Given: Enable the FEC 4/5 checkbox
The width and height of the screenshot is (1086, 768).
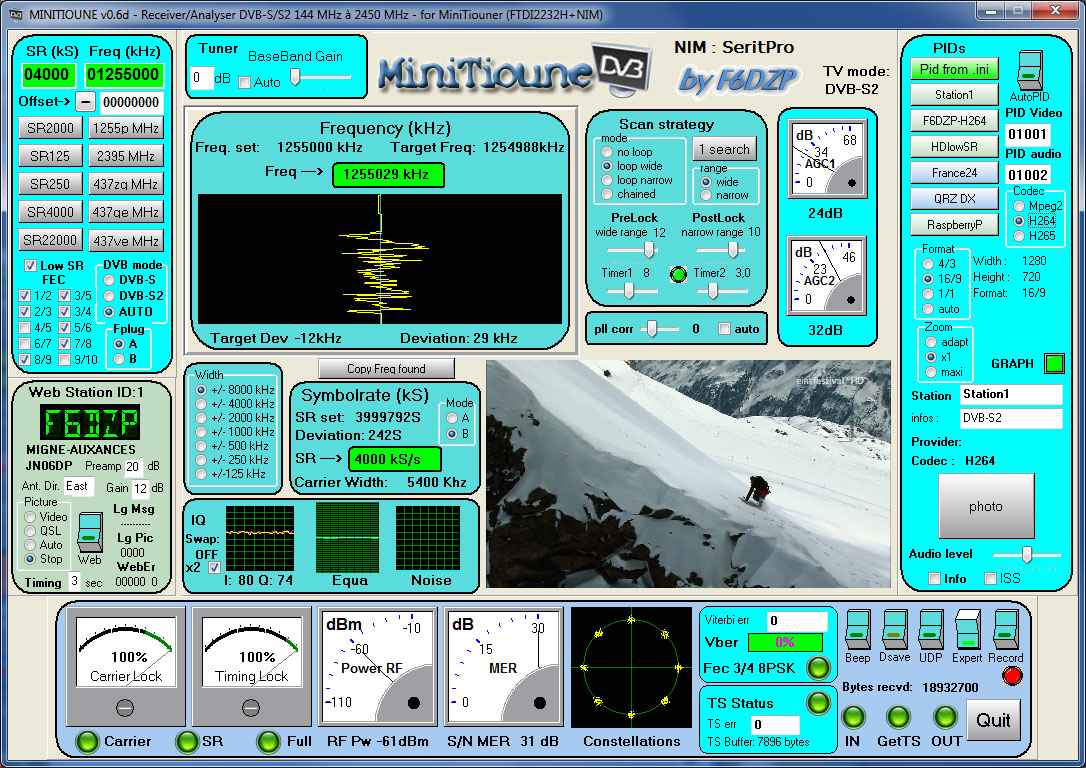Looking at the screenshot, I should (x=24, y=328).
